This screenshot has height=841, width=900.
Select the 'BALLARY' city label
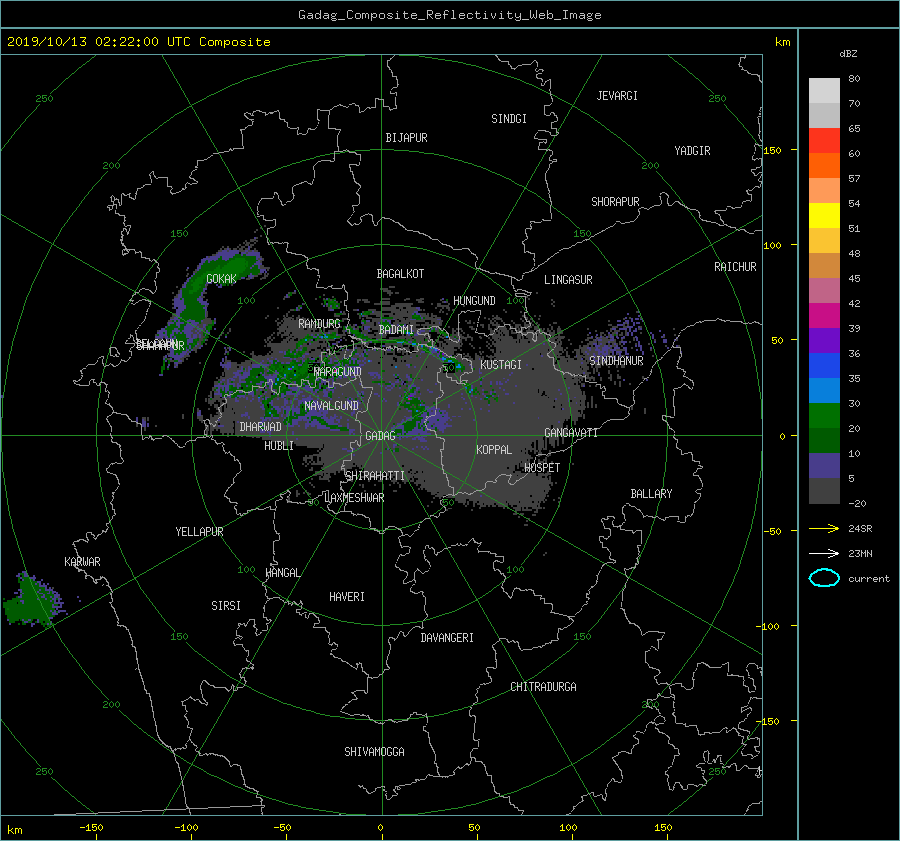[651, 494]
